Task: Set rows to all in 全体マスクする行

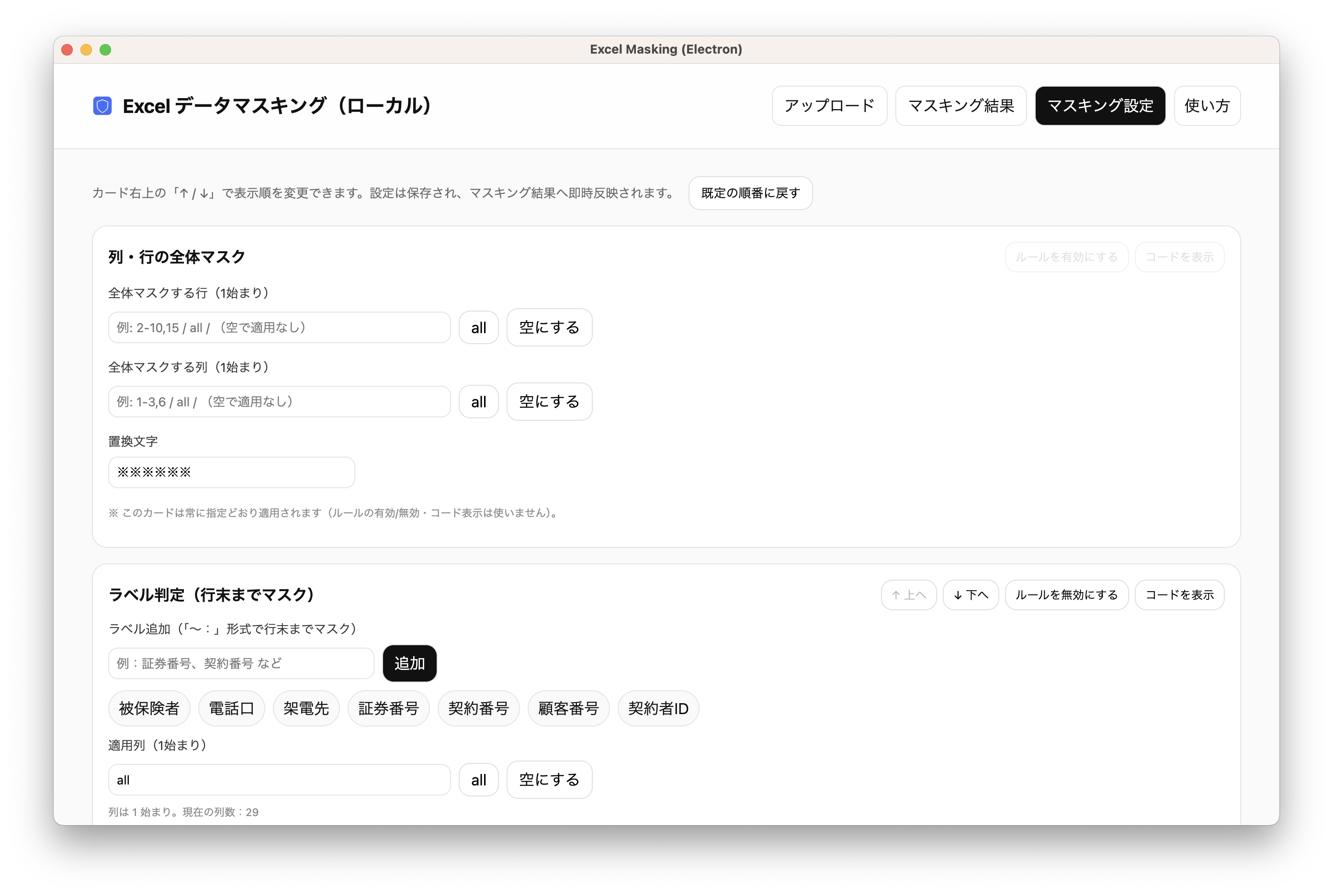Action: click(478, 327)
